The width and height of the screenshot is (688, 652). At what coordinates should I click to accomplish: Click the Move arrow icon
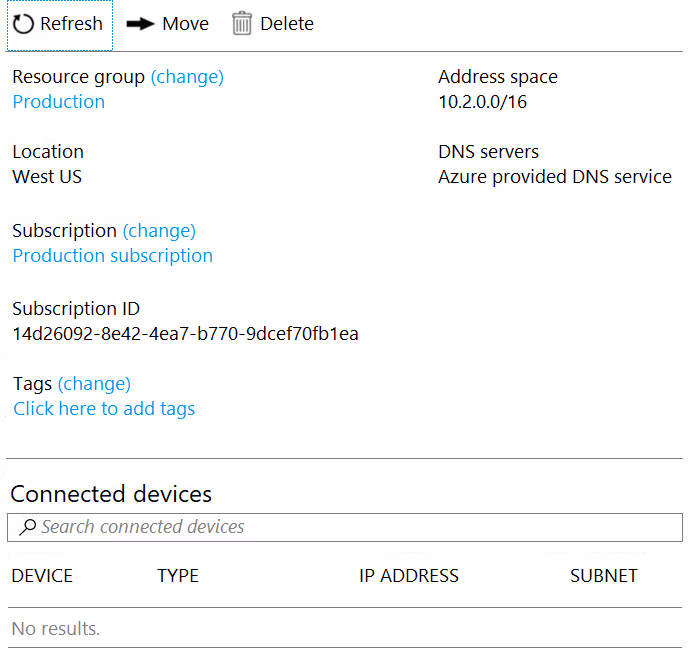(140, 24)
